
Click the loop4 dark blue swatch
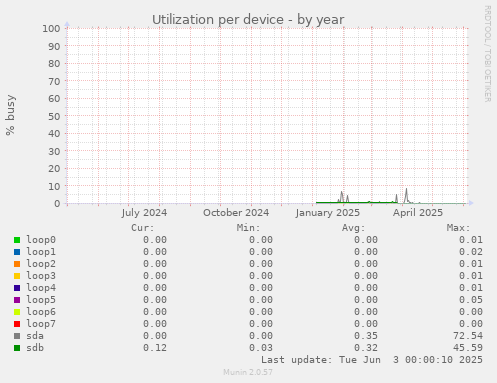17,288
